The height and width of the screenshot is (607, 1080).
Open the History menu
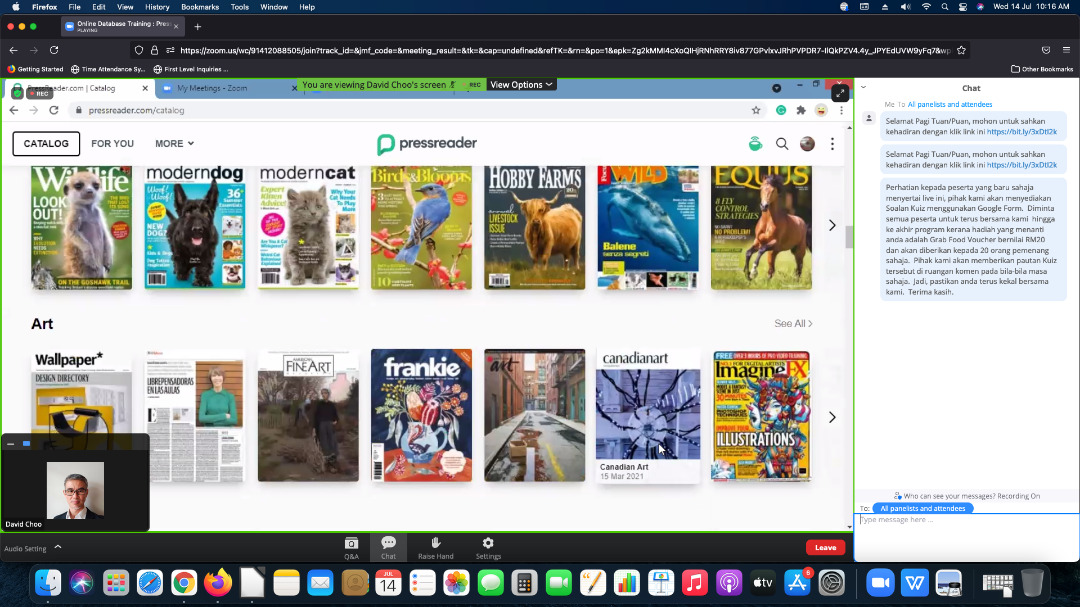click(x=157, y=7)
